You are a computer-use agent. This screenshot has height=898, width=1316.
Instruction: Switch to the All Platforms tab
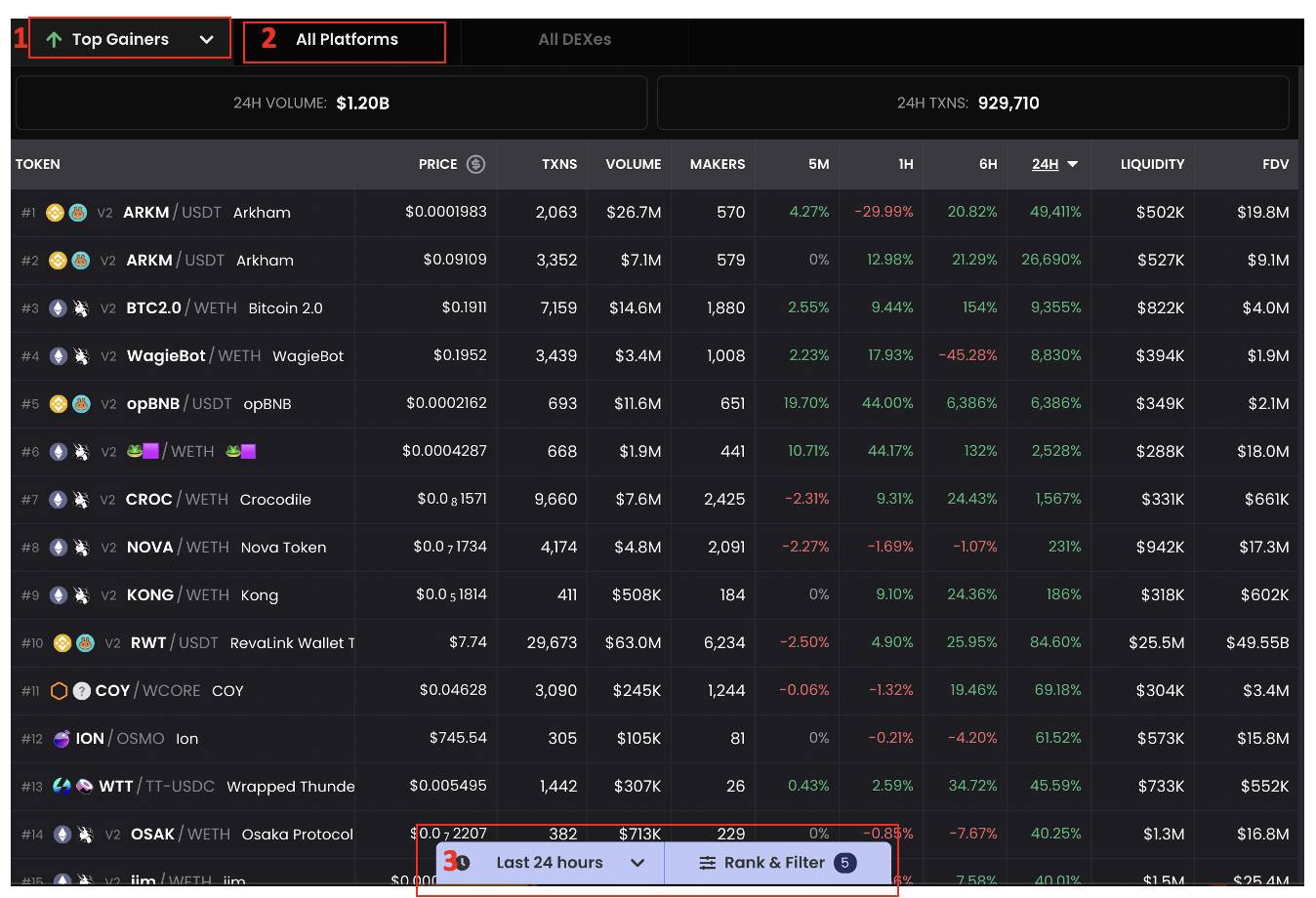click(347, 40)
